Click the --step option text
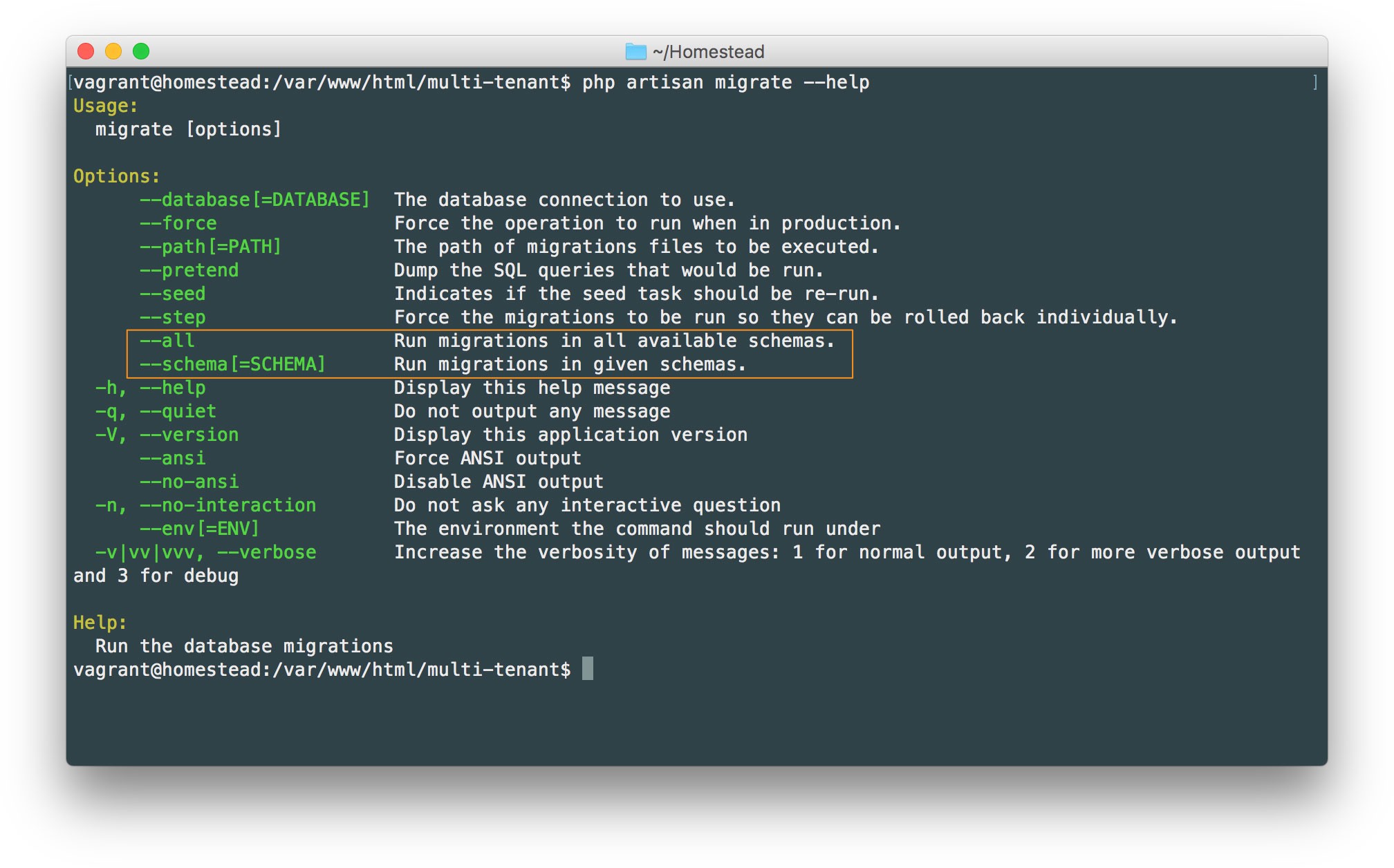This screenshot has height=868, width=1394. 173,317
